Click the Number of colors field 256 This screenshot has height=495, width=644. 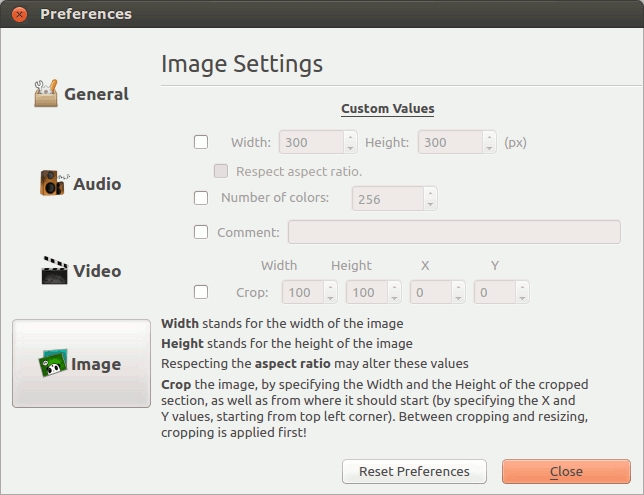[x=388, y=199]
